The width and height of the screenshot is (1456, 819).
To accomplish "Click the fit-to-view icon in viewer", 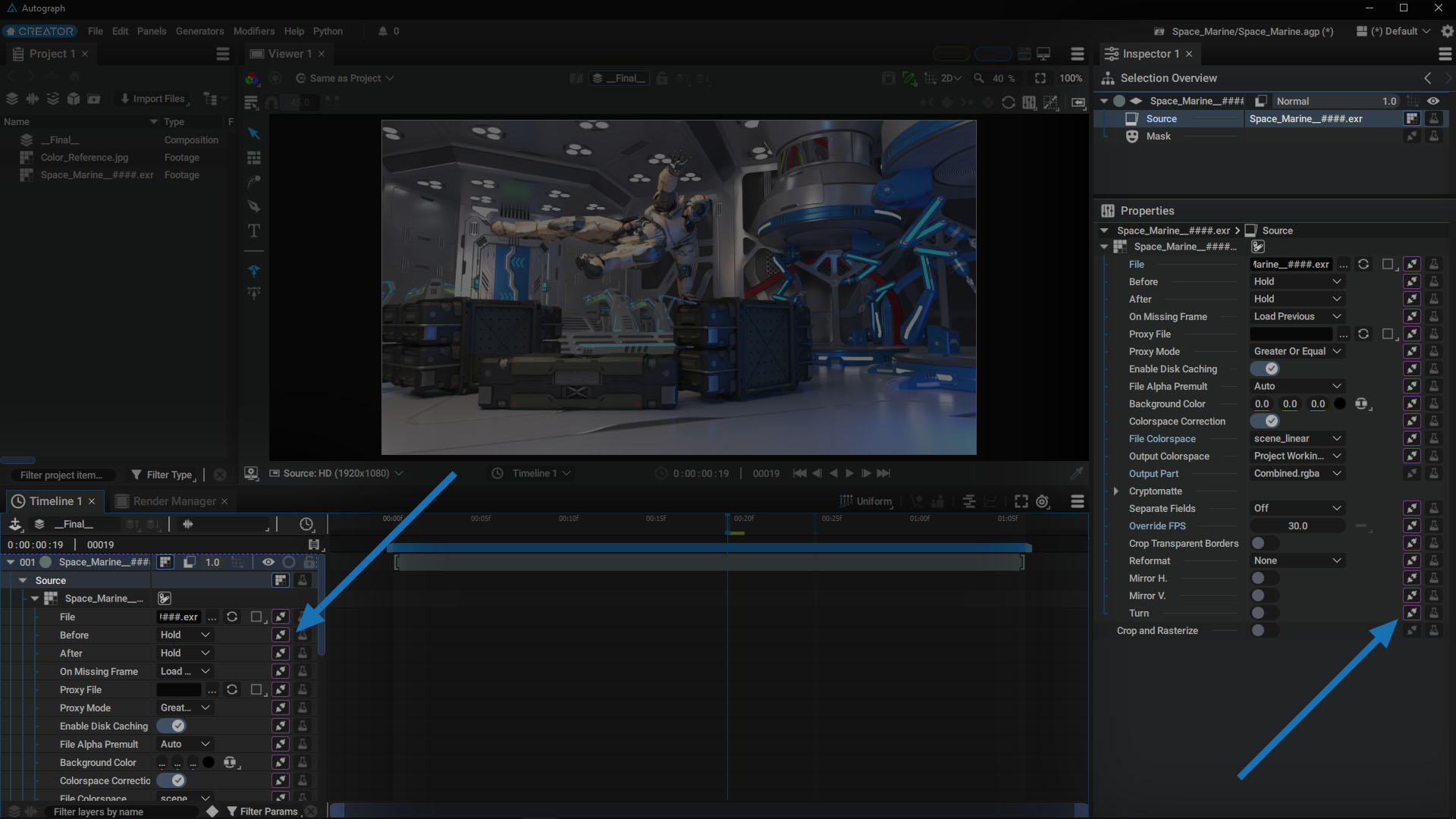I will 1040,78.
